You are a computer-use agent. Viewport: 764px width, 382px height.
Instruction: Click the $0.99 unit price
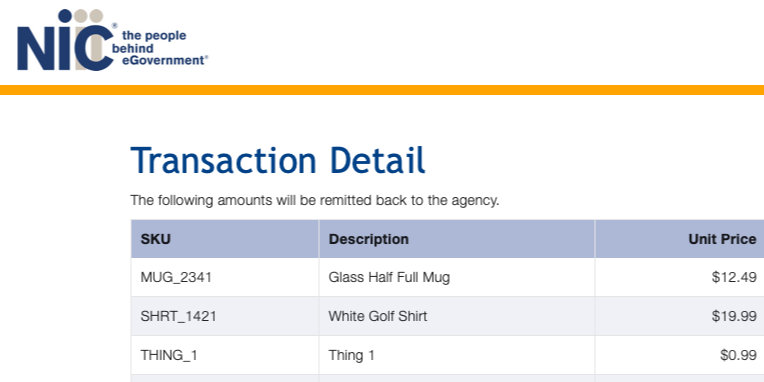[x=738, y=355]
